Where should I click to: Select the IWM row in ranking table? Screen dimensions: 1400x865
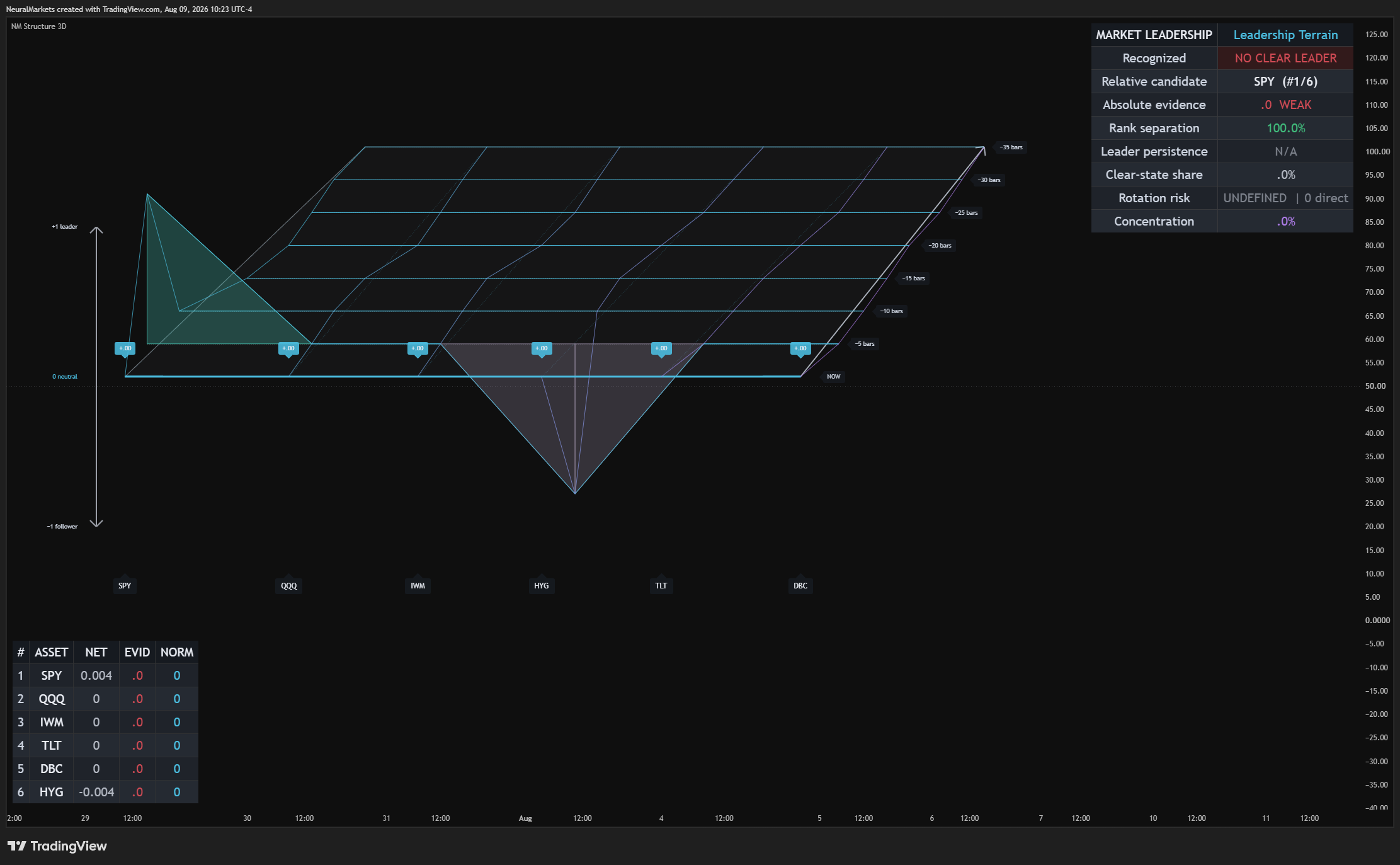[x=105, y=722]
